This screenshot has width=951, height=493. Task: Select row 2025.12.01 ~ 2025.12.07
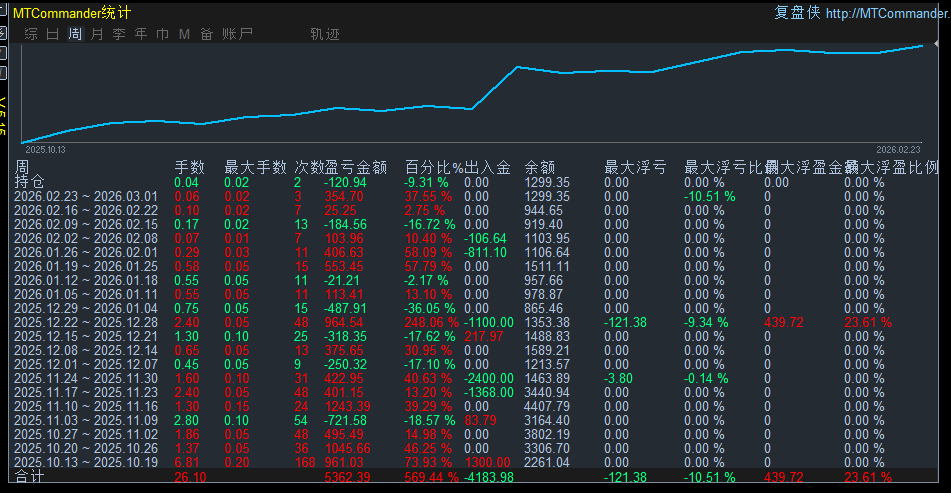click(x=86, y=364)
